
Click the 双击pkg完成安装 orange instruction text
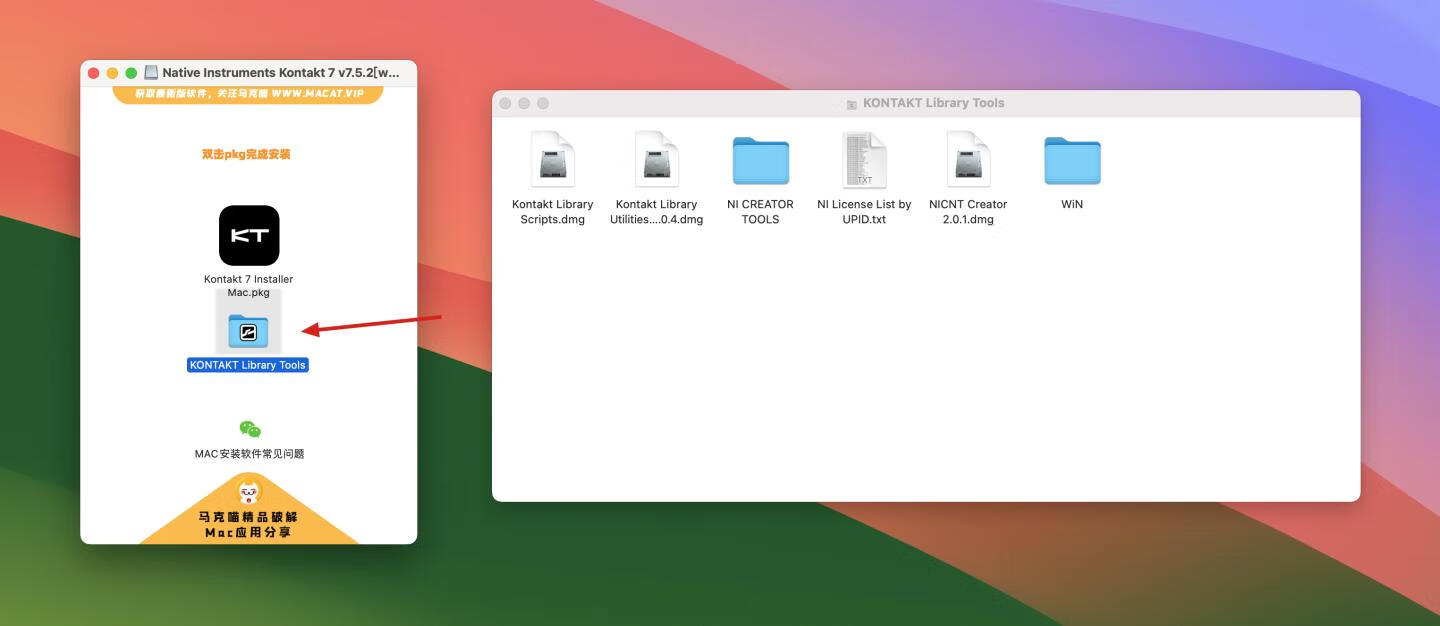(246, 154)
